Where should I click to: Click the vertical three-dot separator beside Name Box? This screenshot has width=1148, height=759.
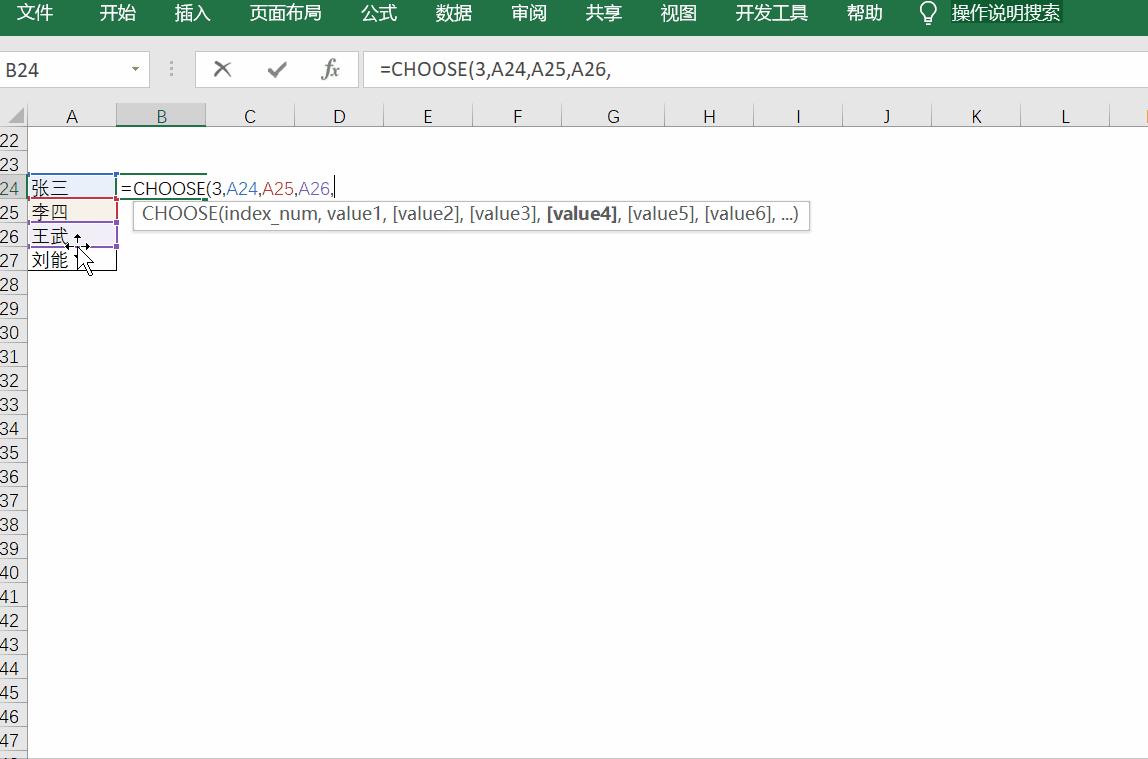[x=170, y=69]
